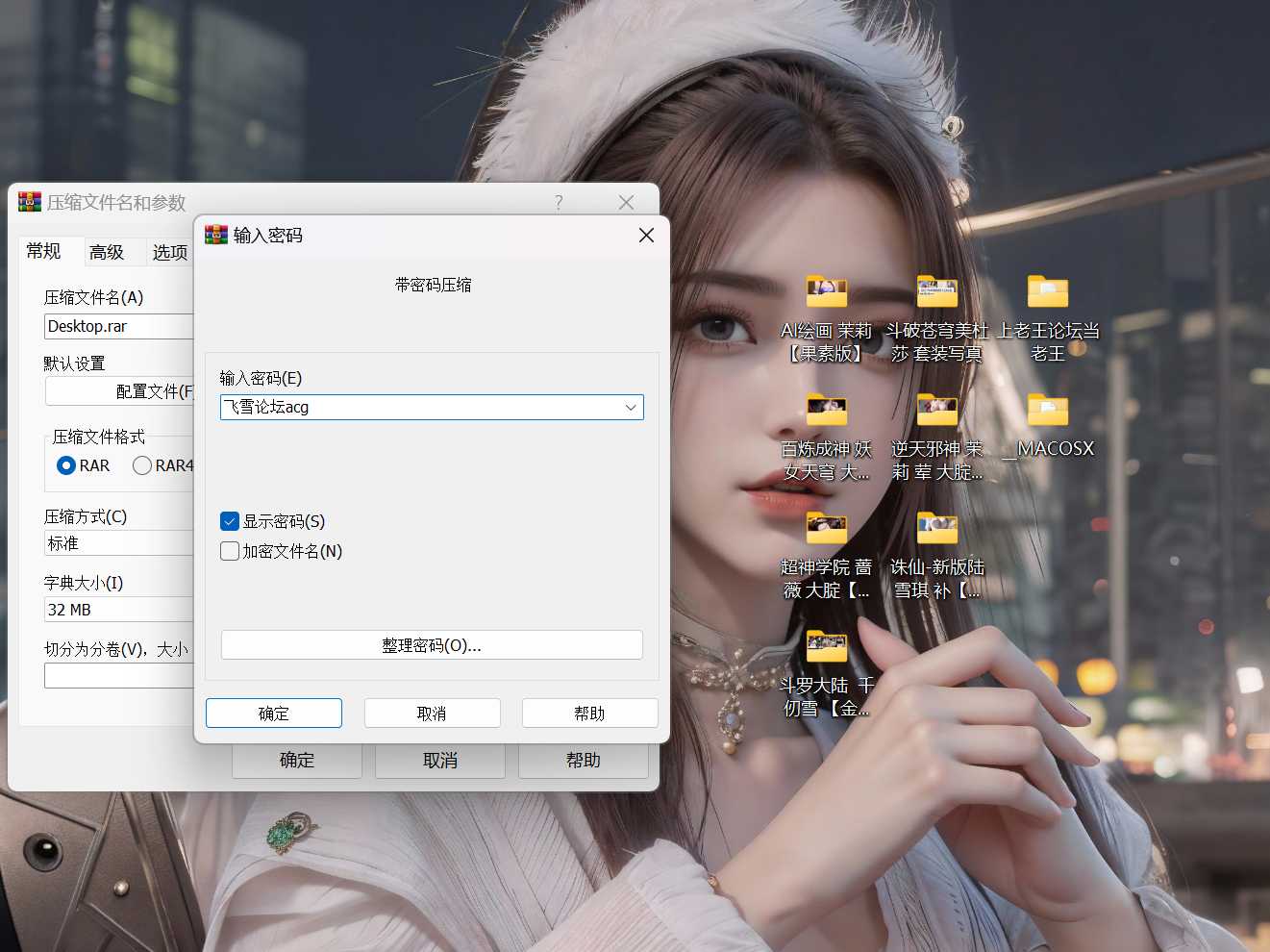1270x952 pixels.
Task: Select the RAR format radio button
Action: coord(66,465)
